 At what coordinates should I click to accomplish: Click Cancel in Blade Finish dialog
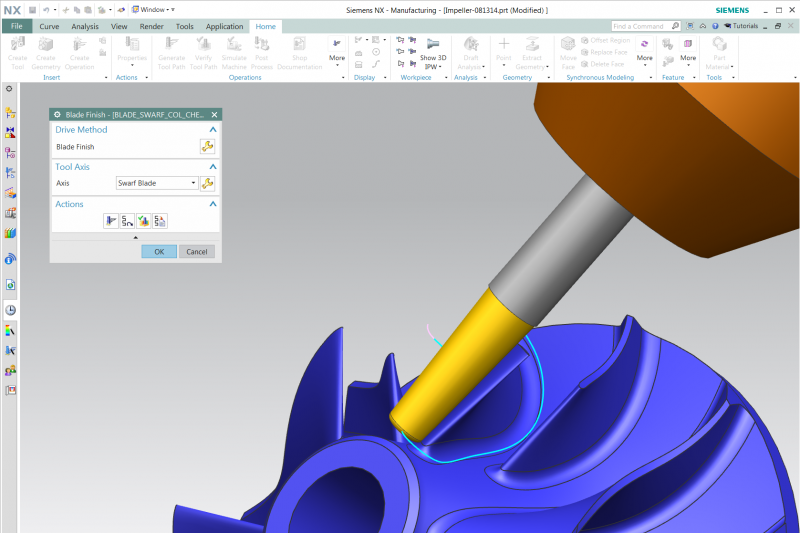[196, 251]
